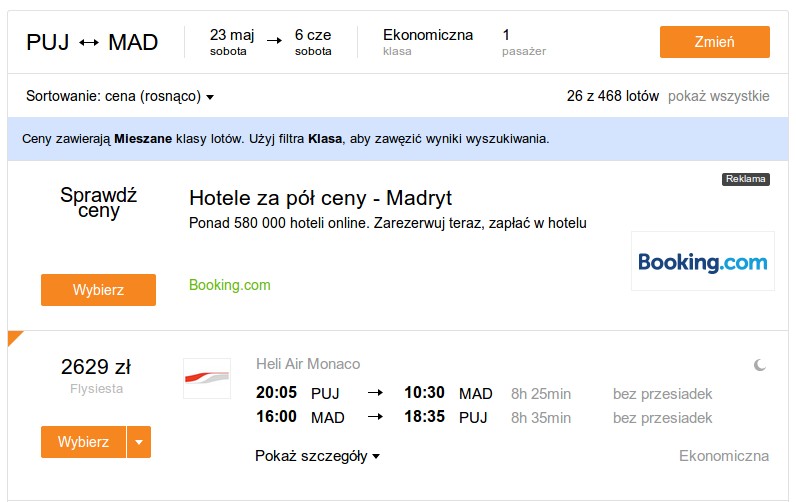Screen dimensions: 796x502
Task: Click the Booking.com logo image
Action: point(703,261)
